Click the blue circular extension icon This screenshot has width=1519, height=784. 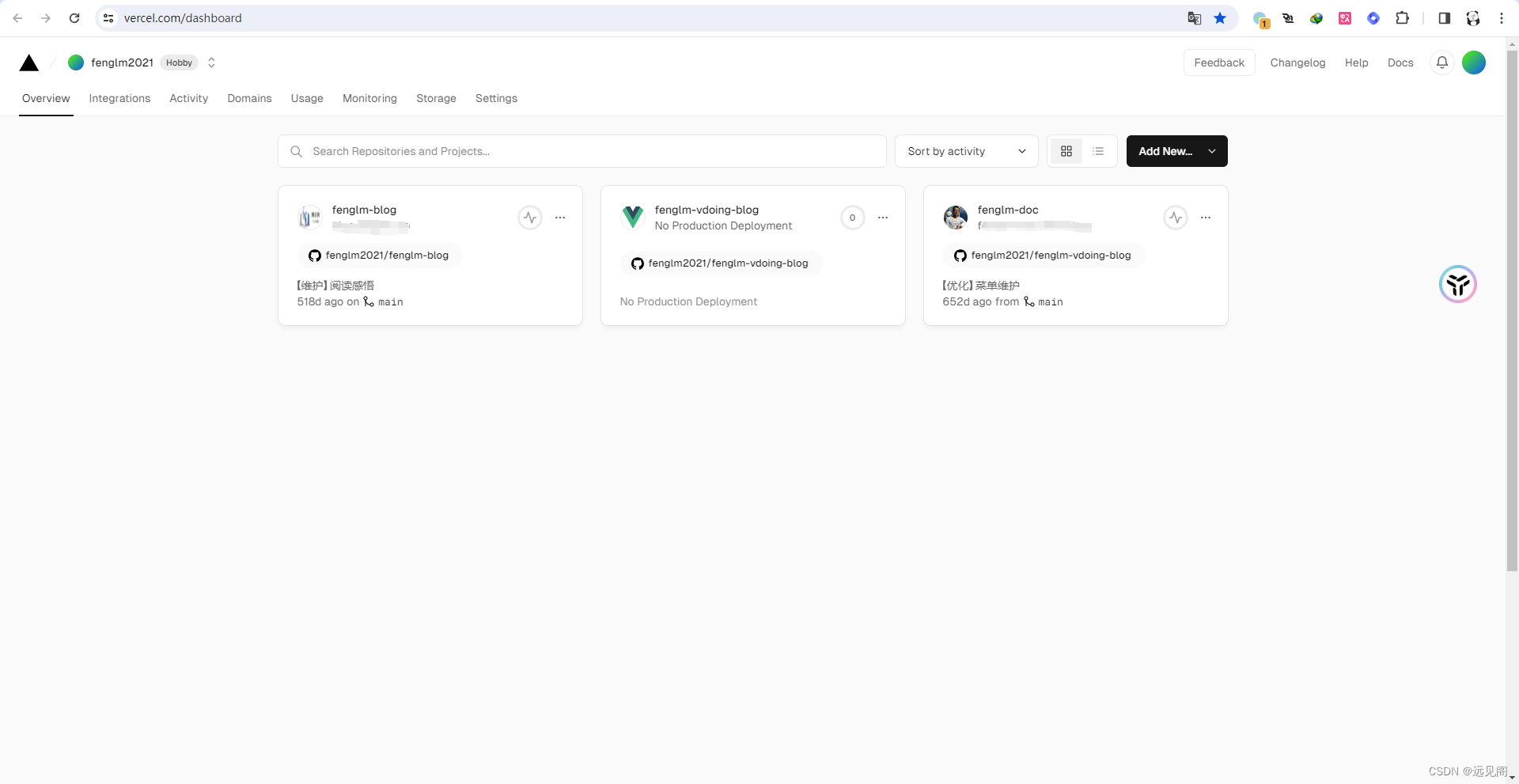(1373, 18)
